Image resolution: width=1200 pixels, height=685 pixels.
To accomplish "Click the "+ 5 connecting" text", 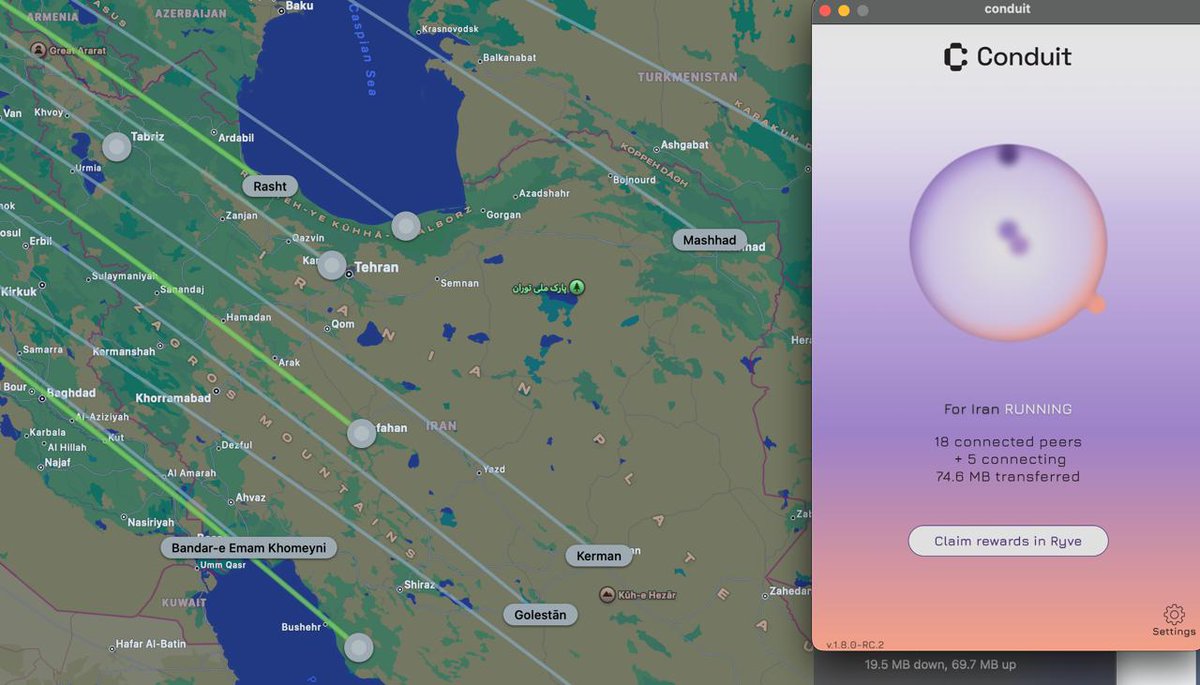I will (1010, 460).
